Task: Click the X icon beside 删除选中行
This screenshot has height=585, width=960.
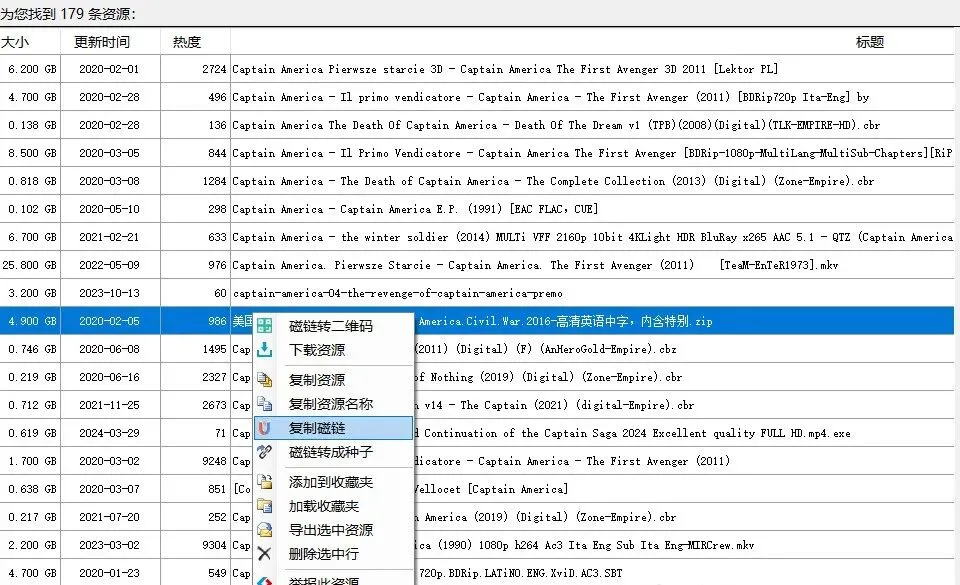Action: [264, 554]
